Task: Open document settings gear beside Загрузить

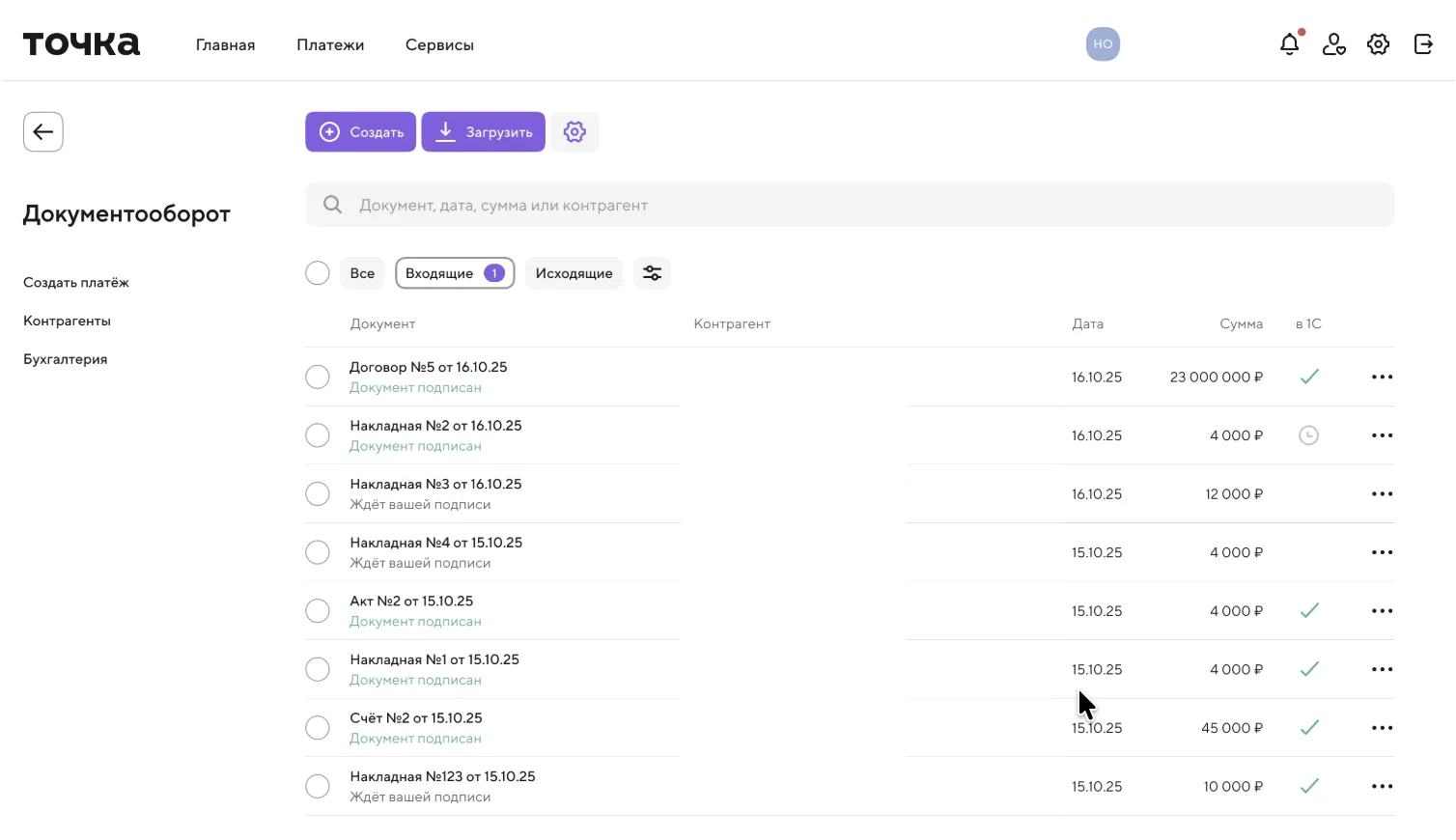Action: click(574, 132)
